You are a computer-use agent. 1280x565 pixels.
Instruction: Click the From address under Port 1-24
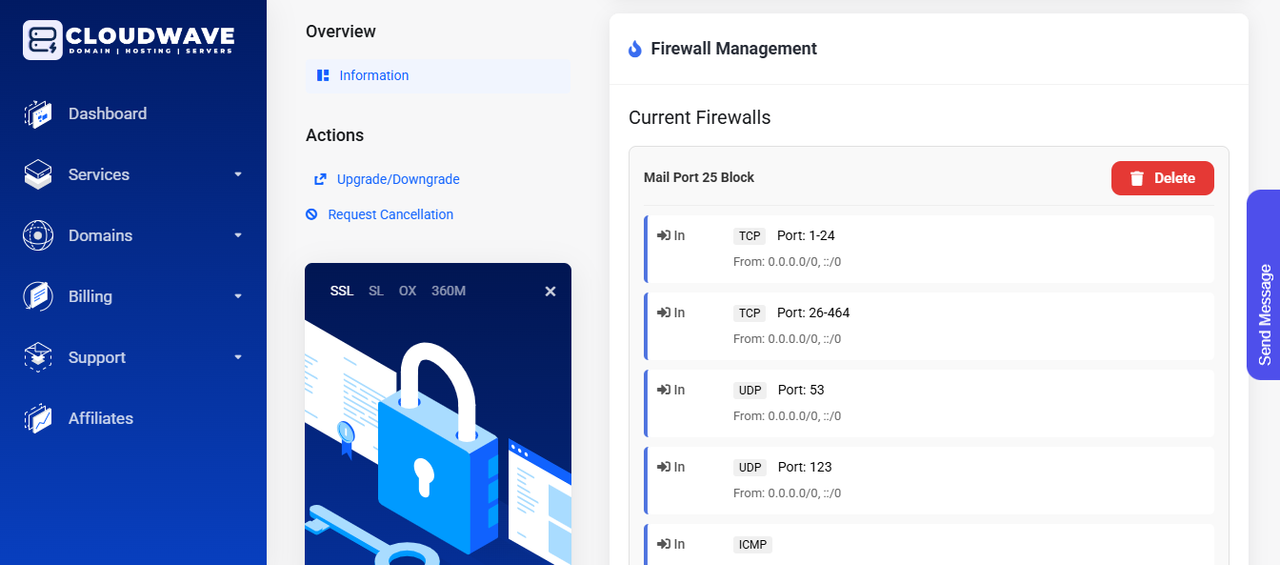point(787,262)
